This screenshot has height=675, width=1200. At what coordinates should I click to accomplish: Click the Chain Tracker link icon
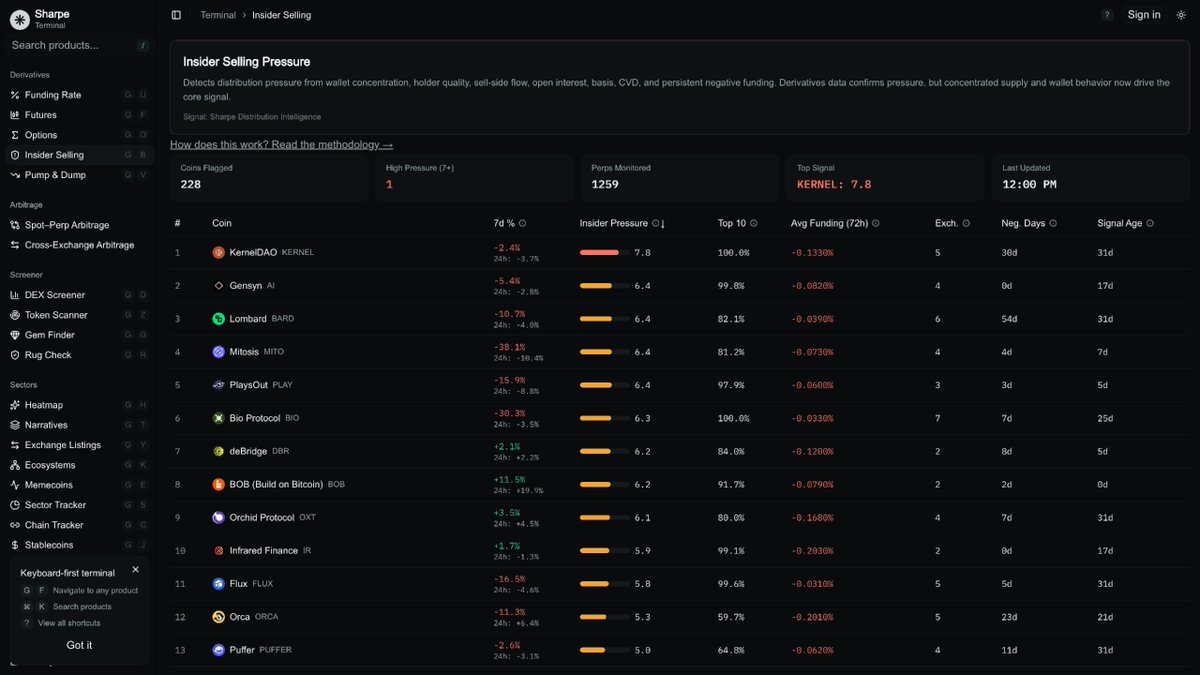(15, 525)
